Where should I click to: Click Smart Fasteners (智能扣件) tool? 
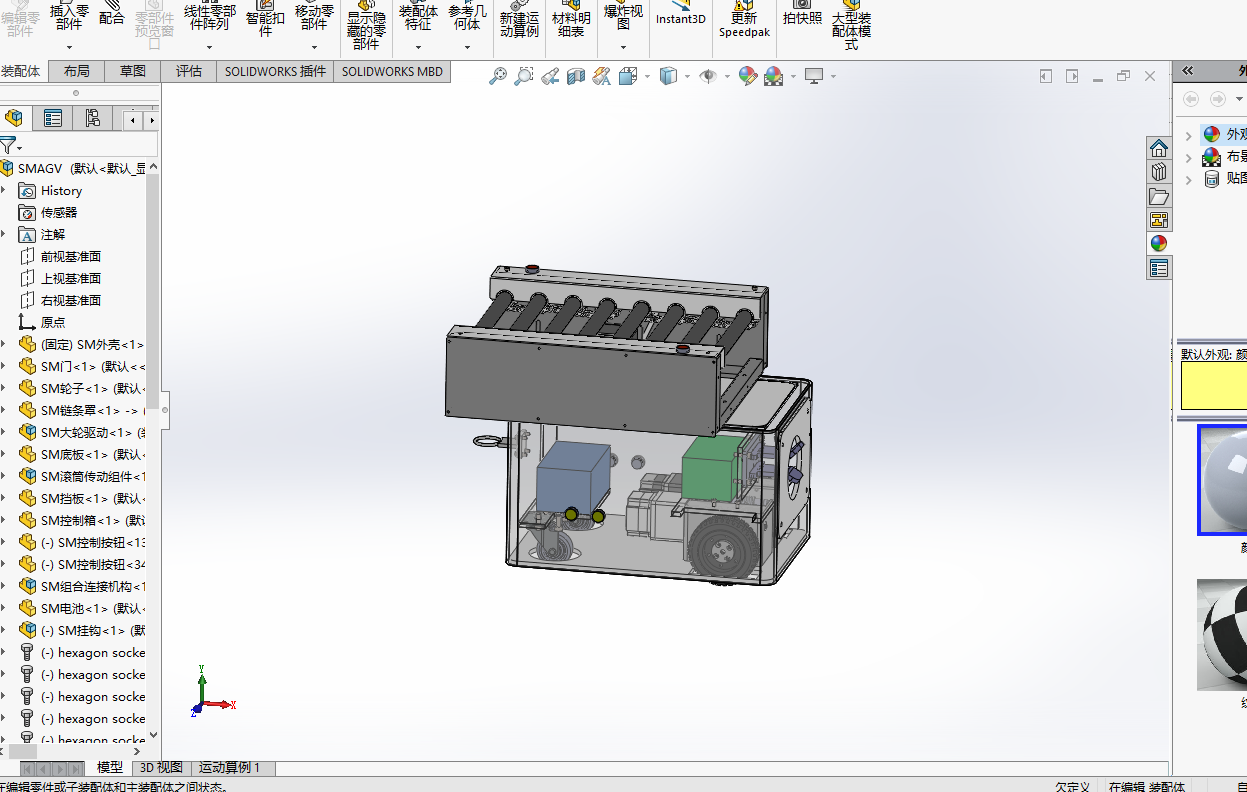265,20
